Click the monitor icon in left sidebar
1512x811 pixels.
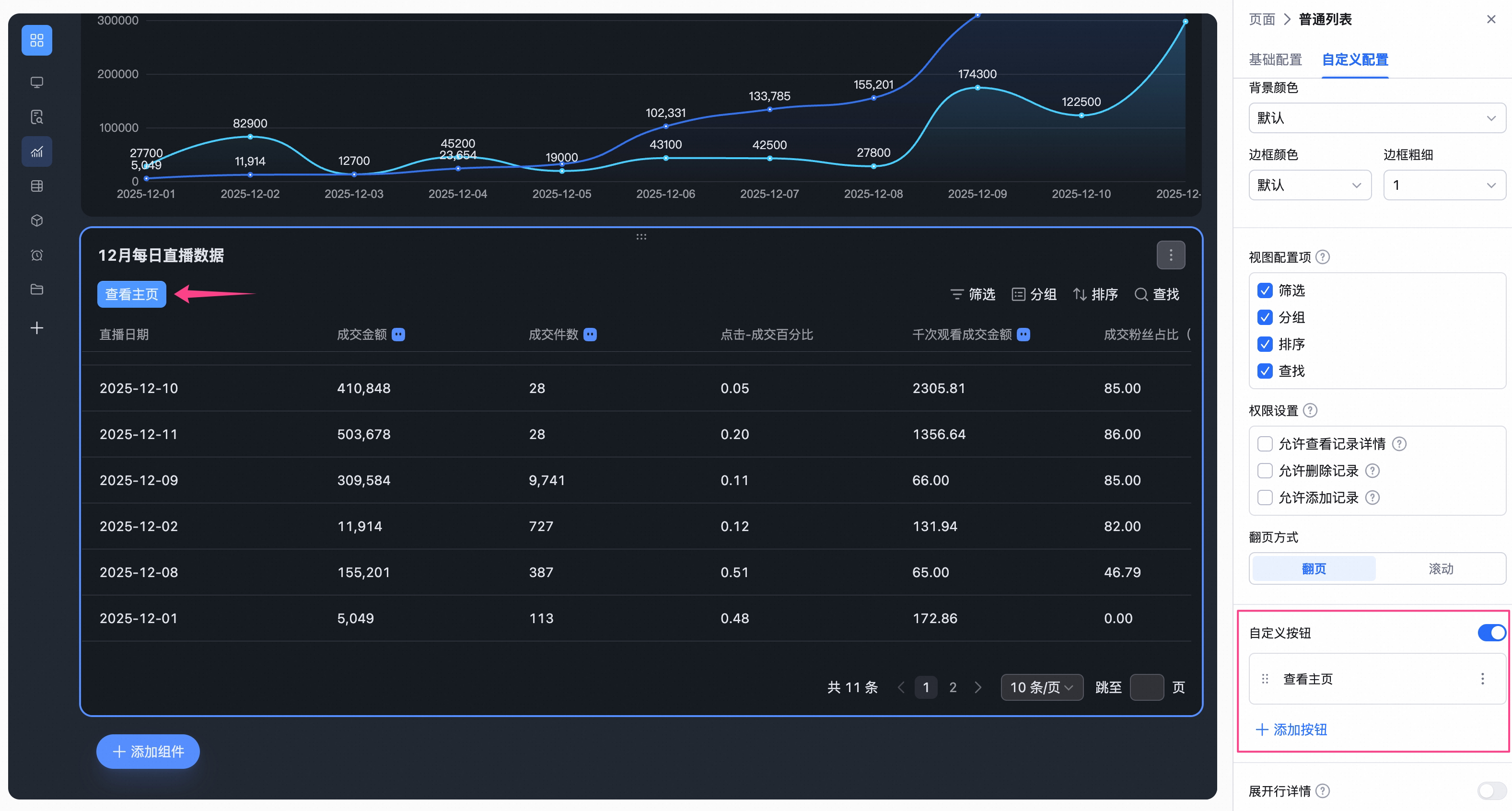click(x=36, y=83)
